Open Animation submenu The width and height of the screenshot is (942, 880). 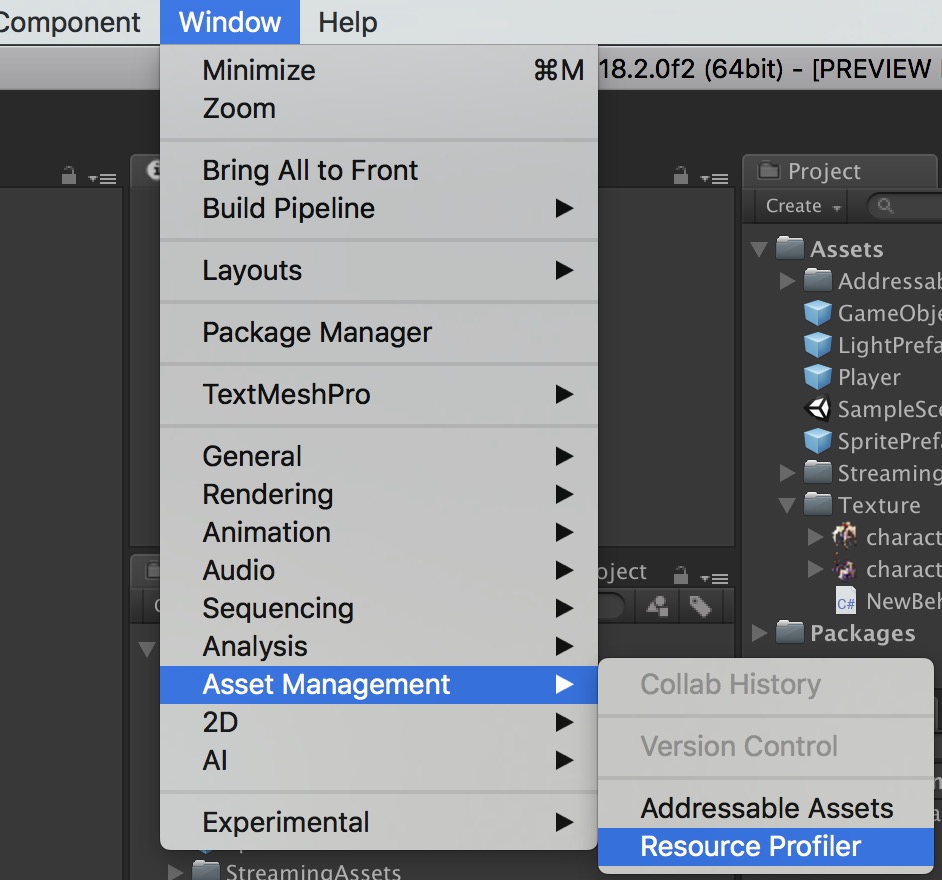[x=378, y=532]
